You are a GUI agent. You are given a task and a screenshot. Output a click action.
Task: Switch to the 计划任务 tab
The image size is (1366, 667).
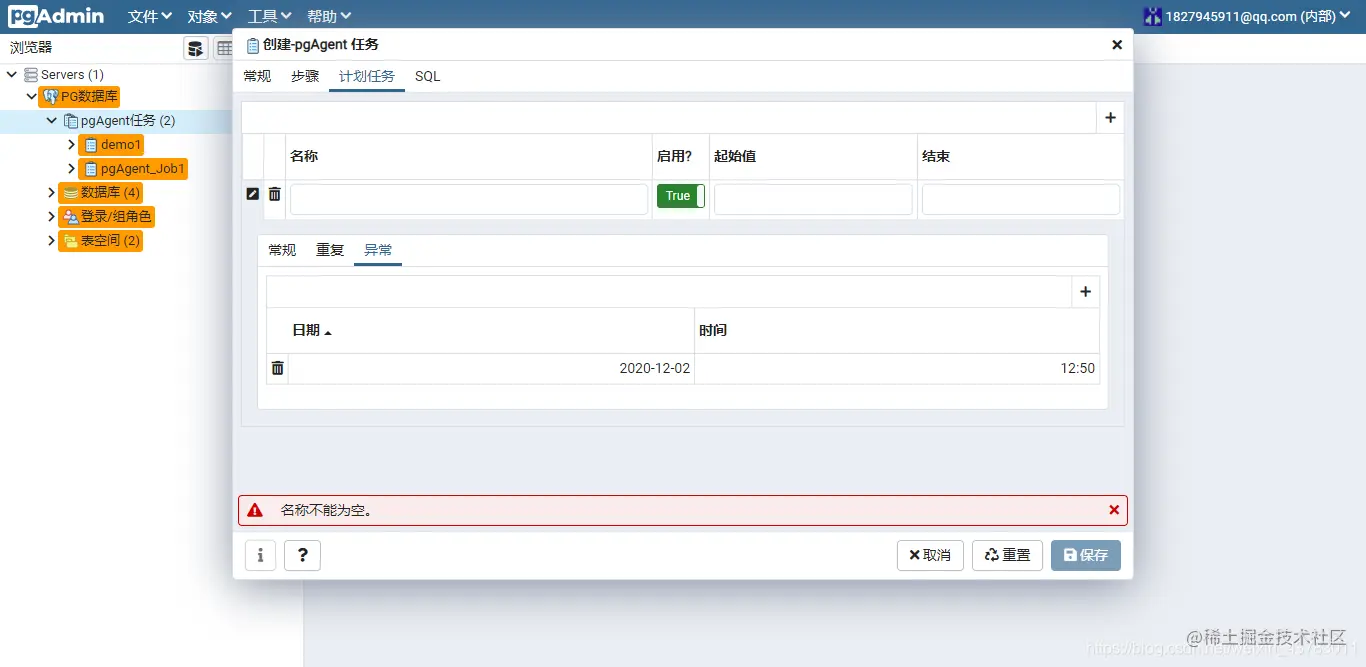tap(367, 76)
